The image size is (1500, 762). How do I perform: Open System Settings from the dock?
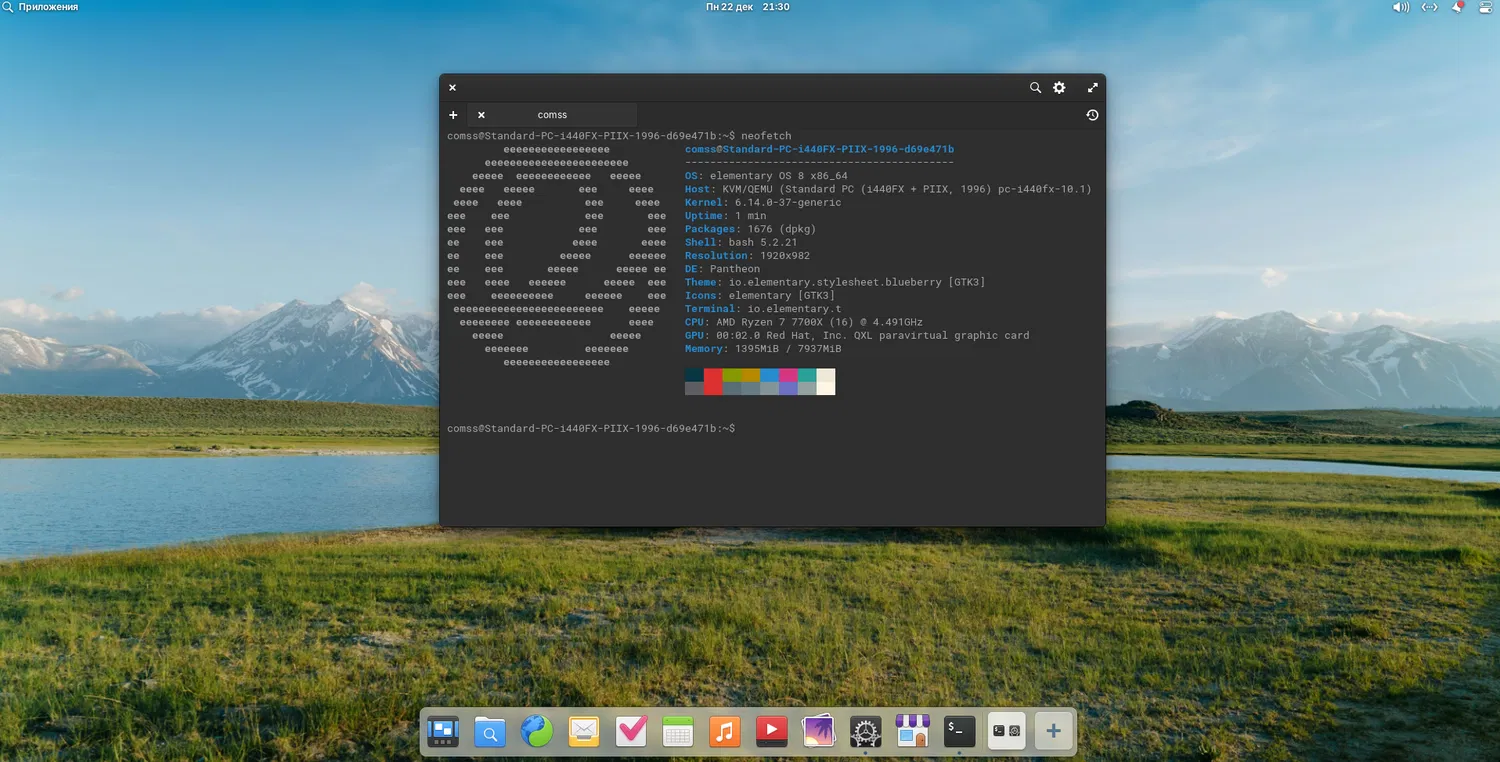pyautogui.click(x=865, y=732)
